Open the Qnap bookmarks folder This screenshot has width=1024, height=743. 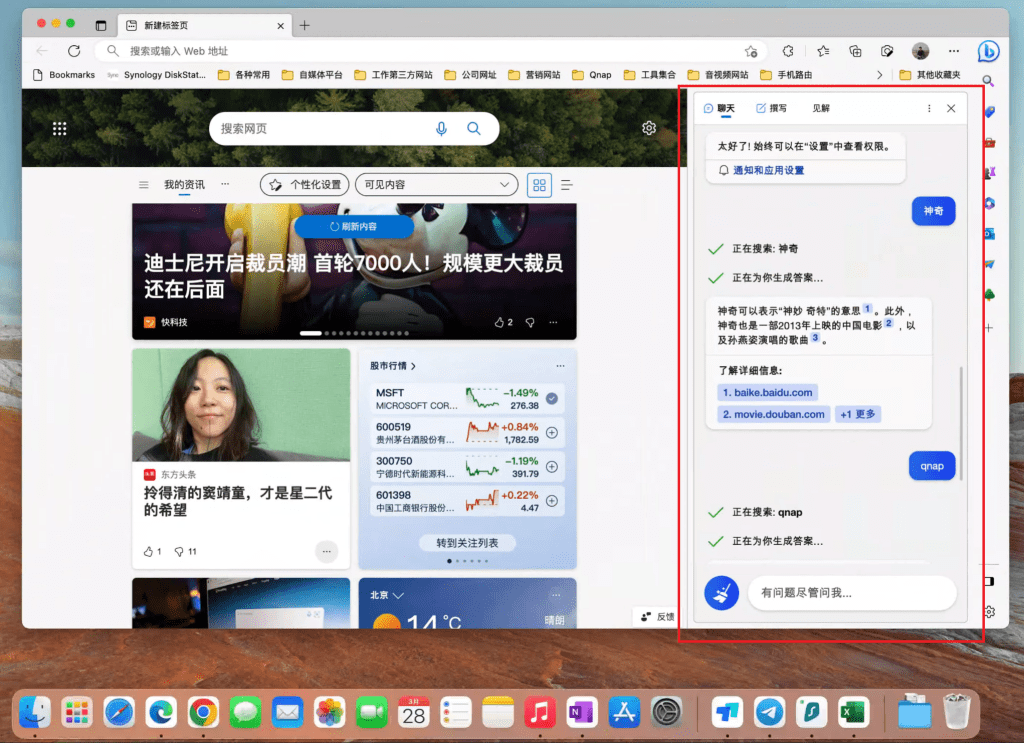click(592, 75)
